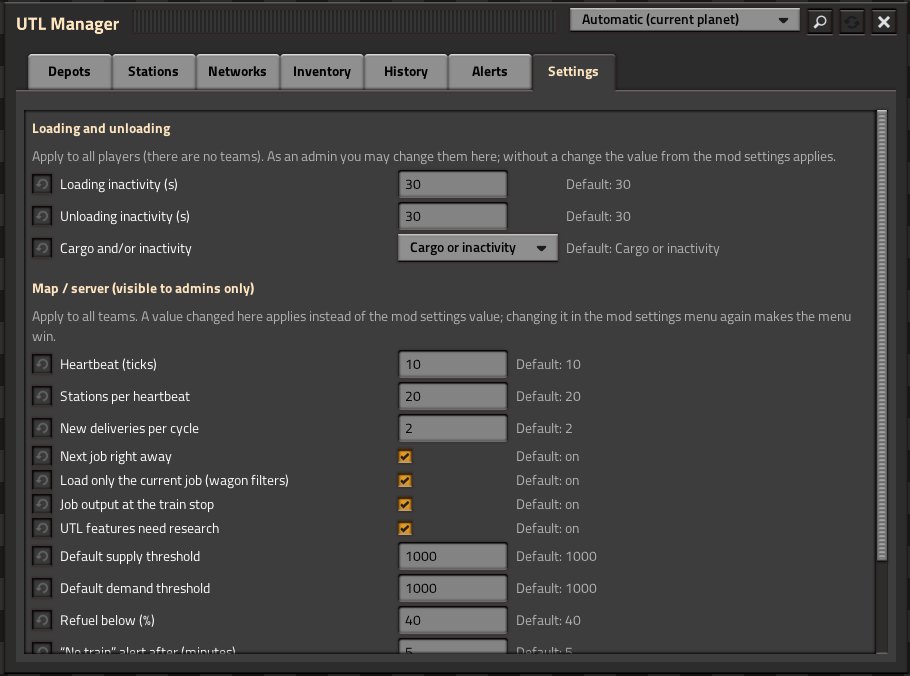The image size is (910, 676).
Task: Reset Job output at train stop
Action: (42, 504)
